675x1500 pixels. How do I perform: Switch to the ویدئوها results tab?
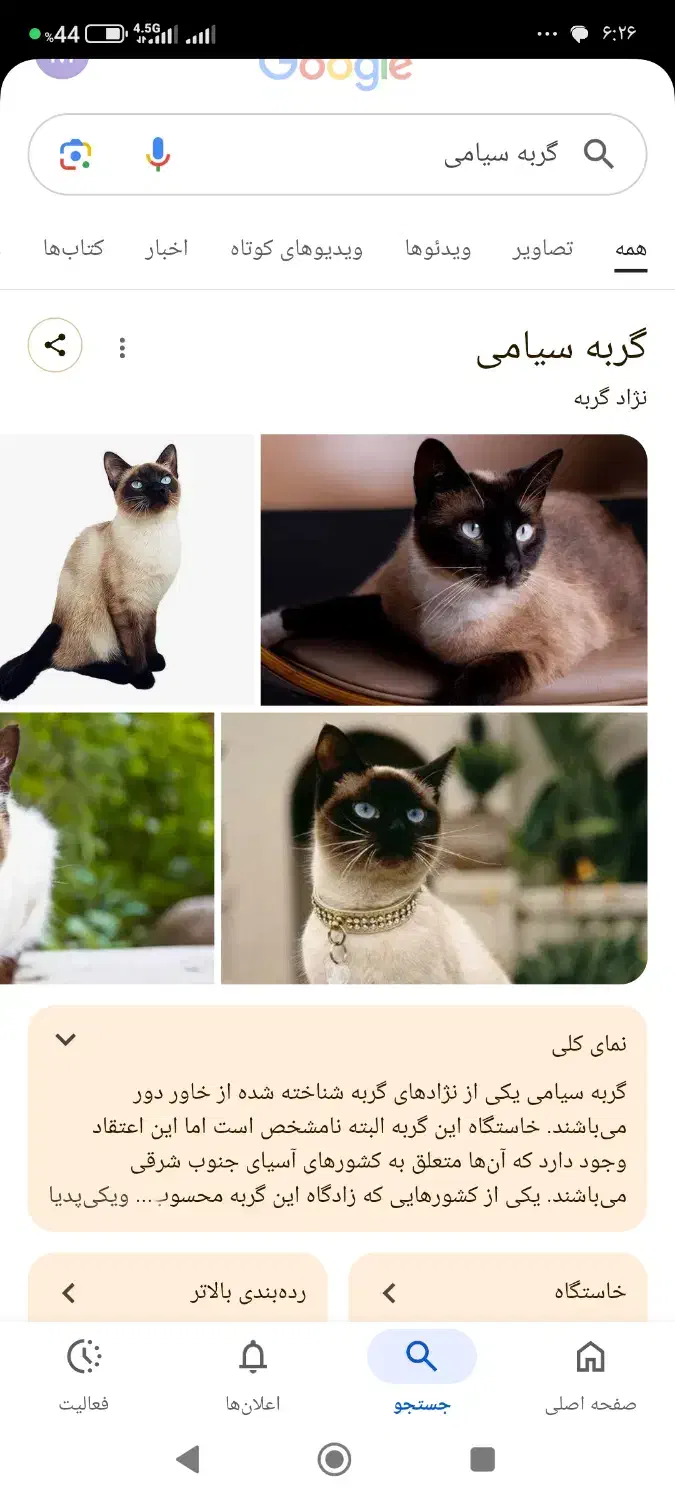point(438,248)
